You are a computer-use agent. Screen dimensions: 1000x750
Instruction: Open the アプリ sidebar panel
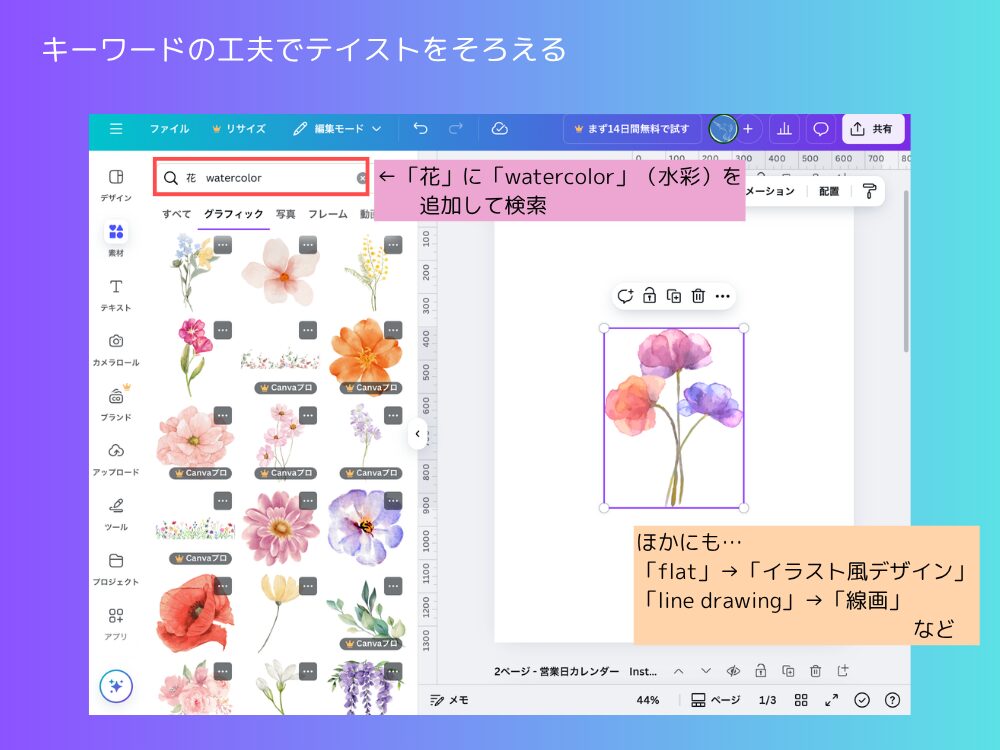[x=116, y=623]
